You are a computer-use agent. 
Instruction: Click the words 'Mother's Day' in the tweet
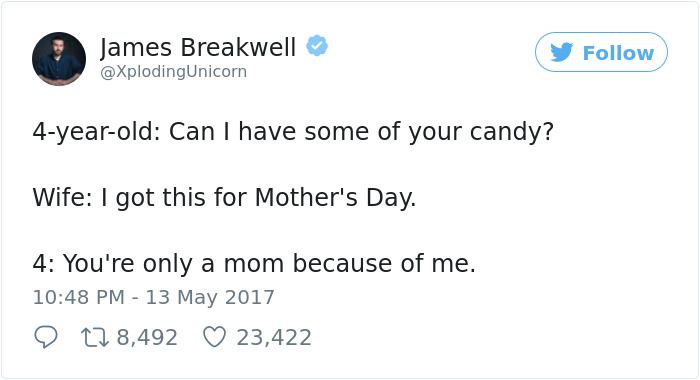[335, 197]
